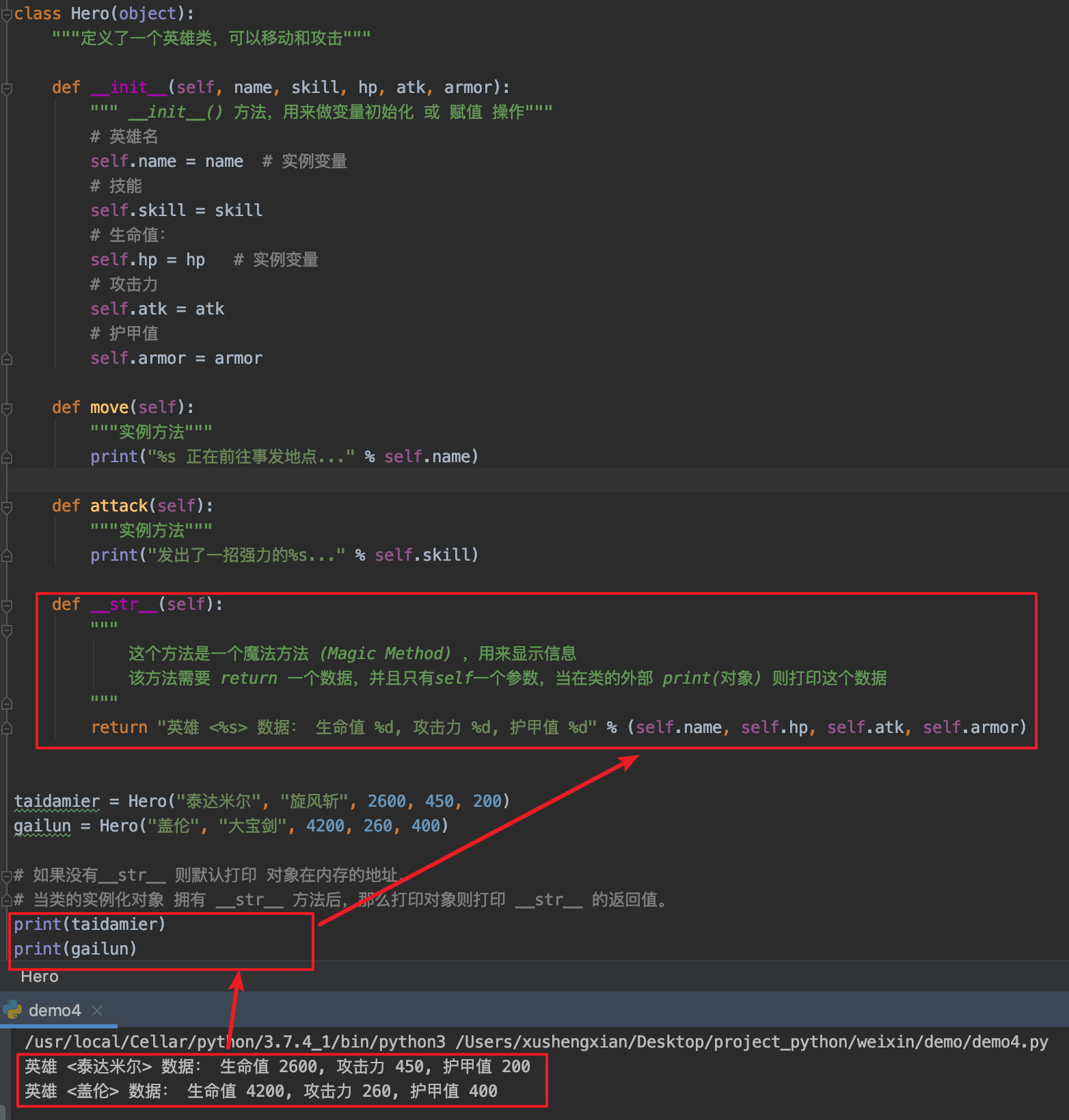Click the print statement in move method

(284, 457)
